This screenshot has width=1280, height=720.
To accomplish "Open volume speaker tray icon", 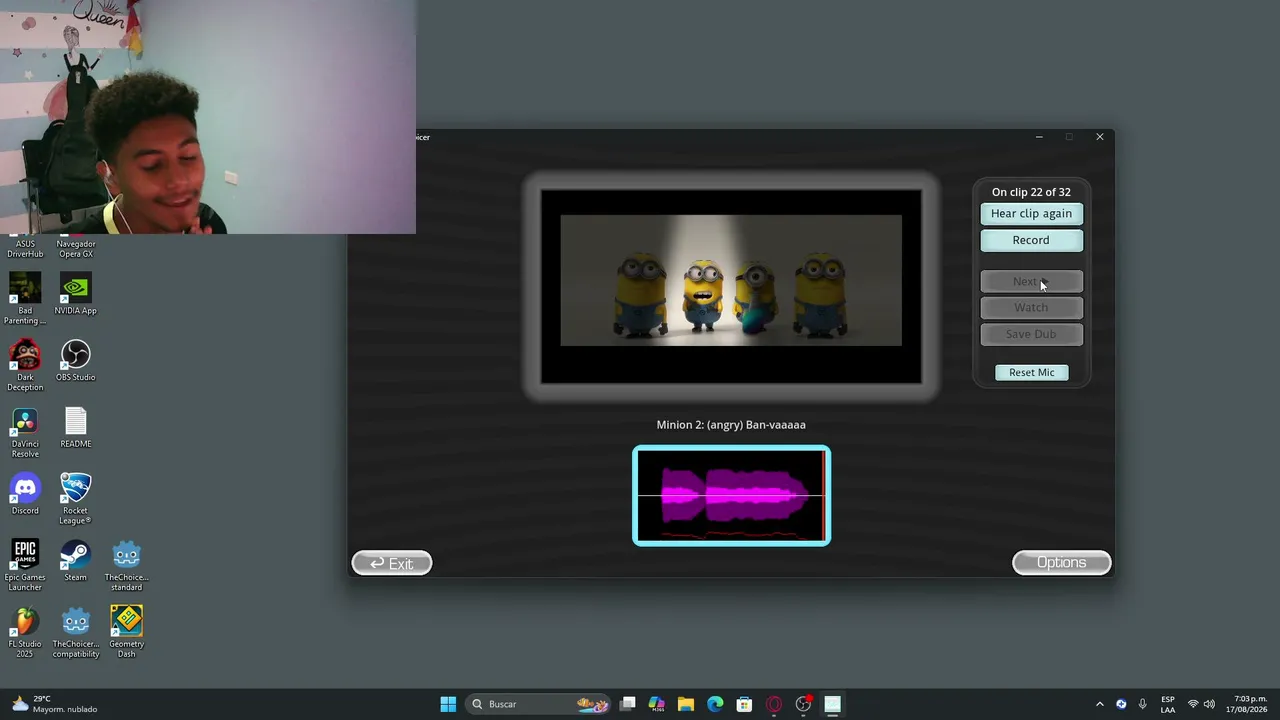I will pos(1209,704).
